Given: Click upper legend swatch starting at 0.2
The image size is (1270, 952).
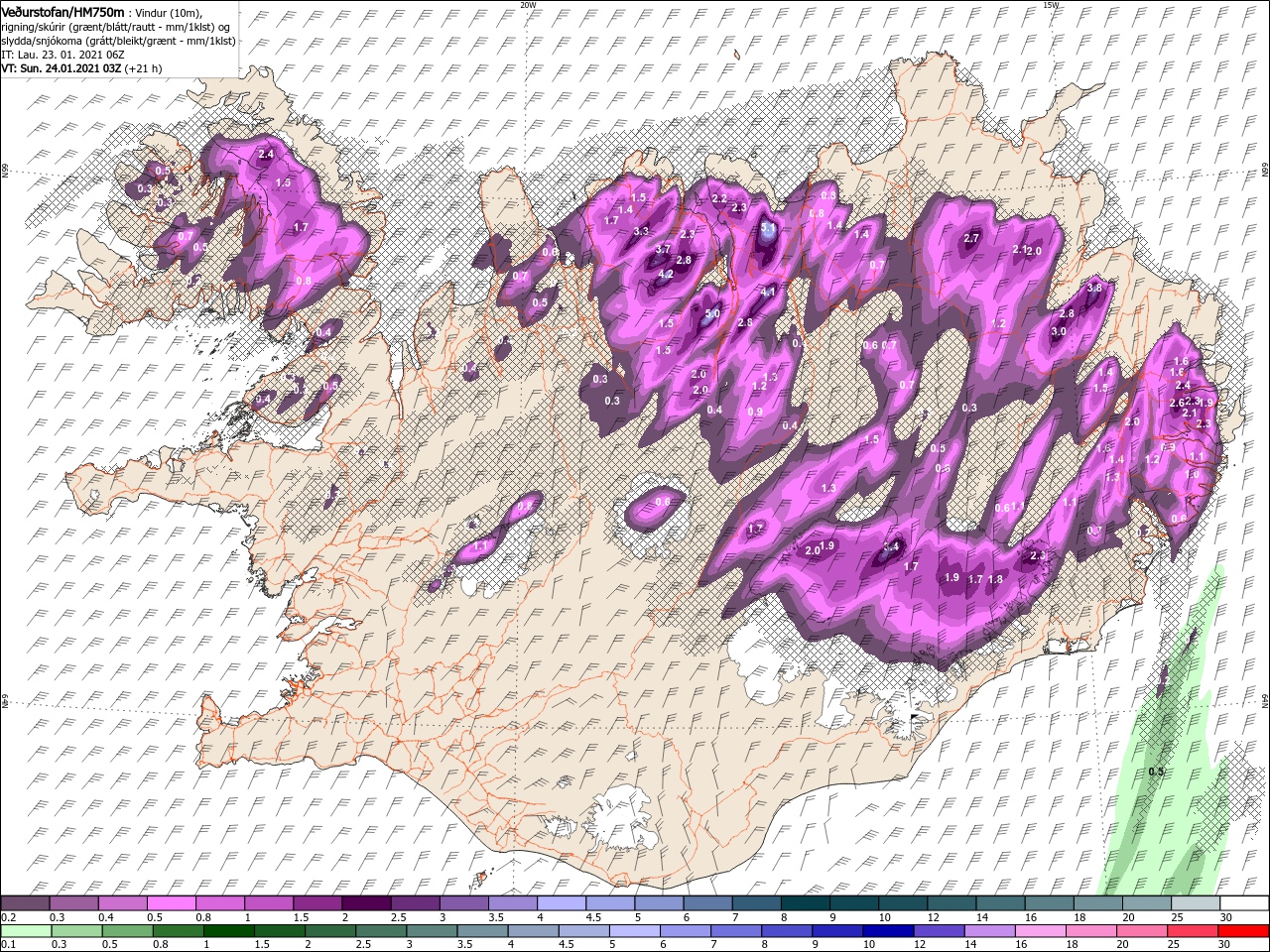Looking at the screenshot, I should coord(25,903).
